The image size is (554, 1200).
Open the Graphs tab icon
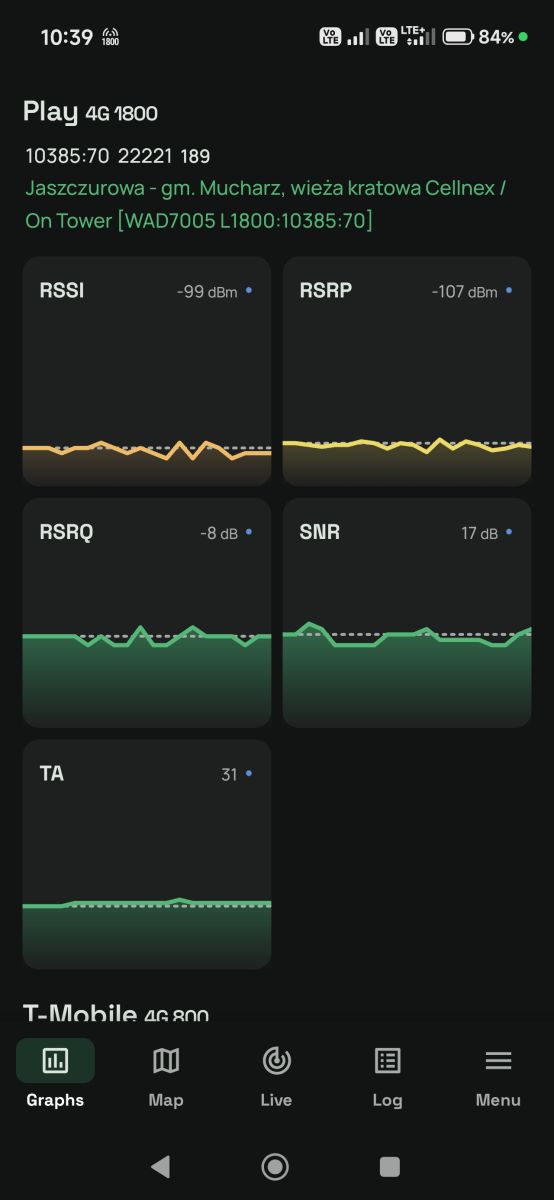point(55,1061)
